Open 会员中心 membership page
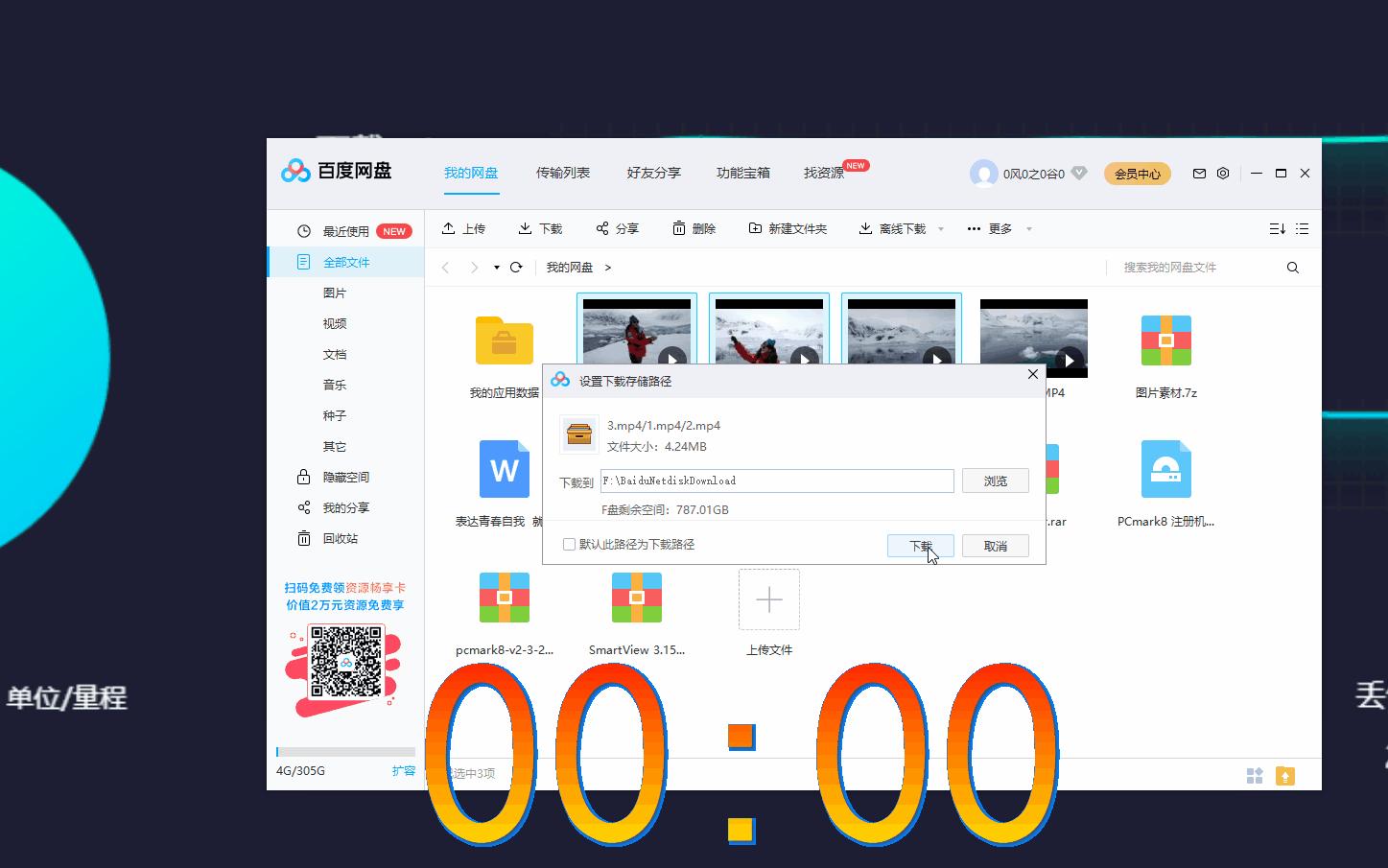 [x=1137, y=174]
